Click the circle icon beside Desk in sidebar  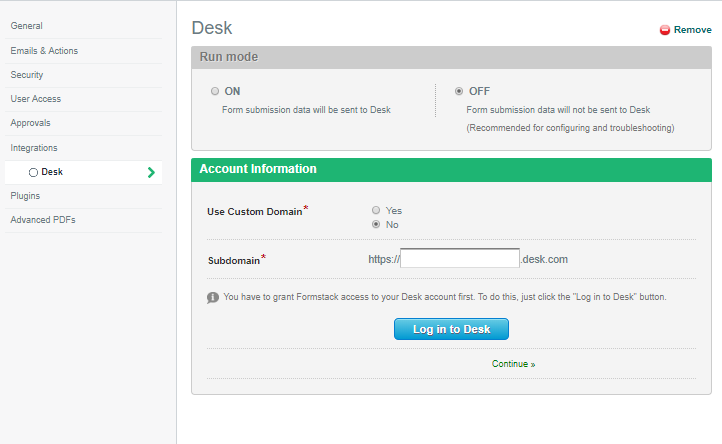click(33, 172)
